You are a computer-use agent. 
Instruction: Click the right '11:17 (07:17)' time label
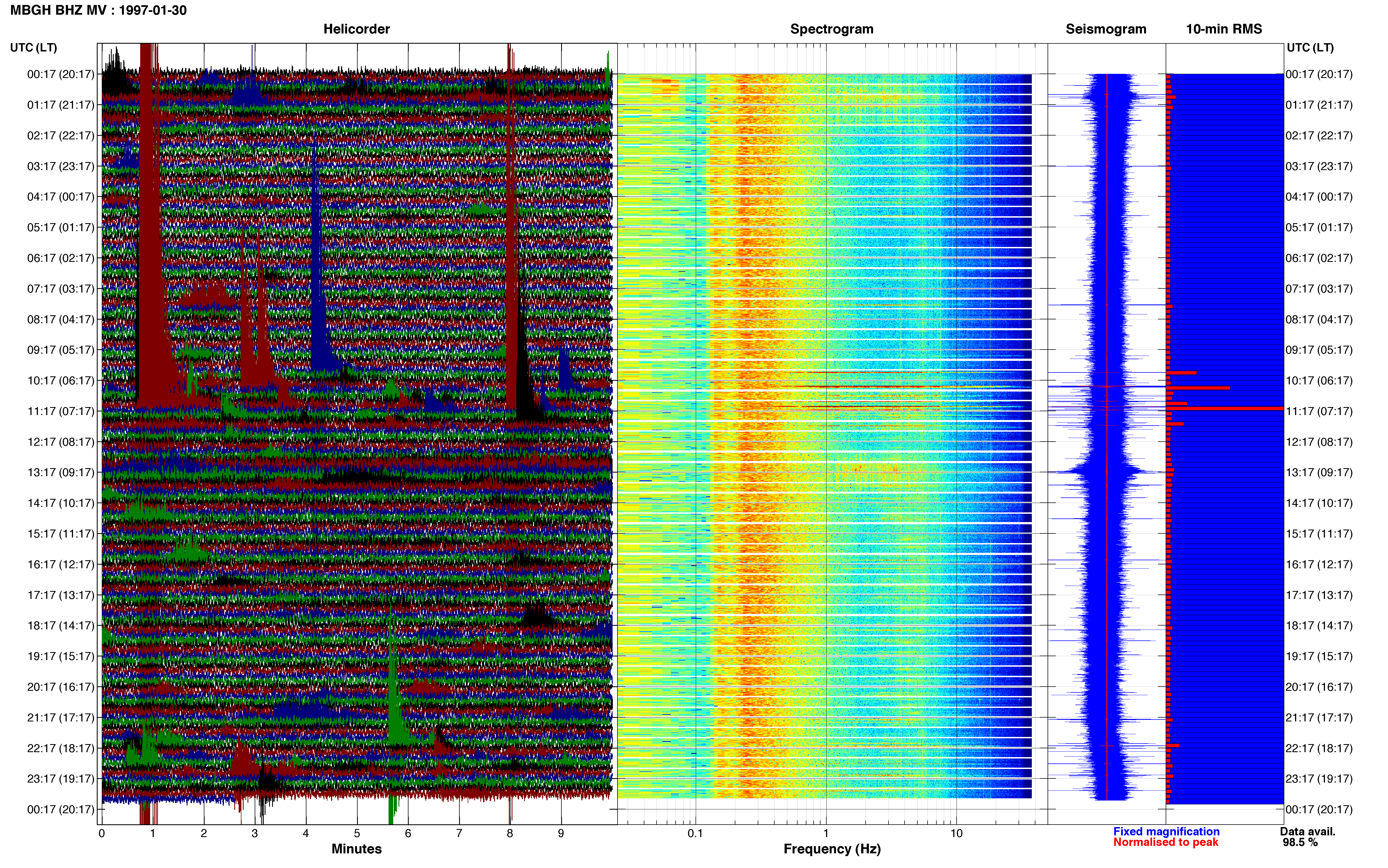point(1319,411)
